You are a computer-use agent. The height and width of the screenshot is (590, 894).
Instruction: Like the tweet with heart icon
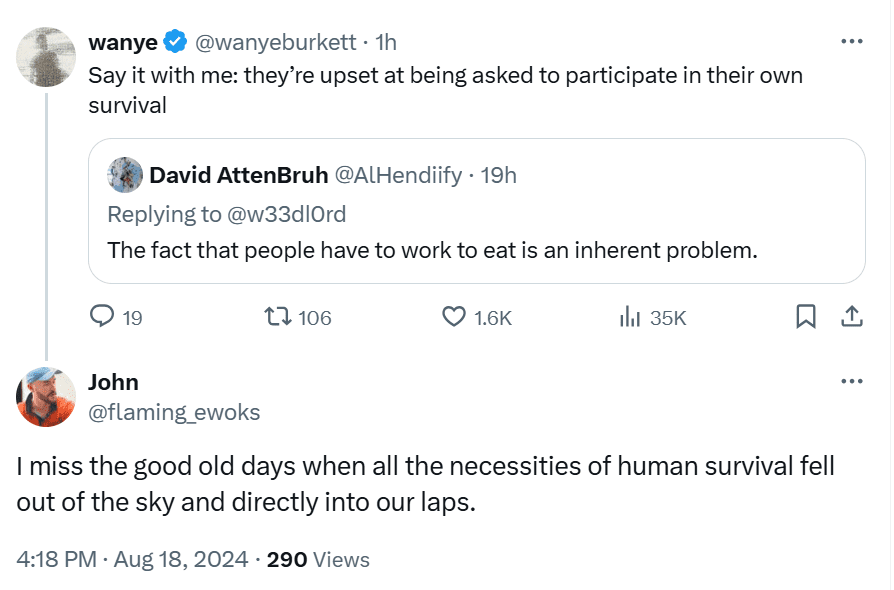point(454,317)
